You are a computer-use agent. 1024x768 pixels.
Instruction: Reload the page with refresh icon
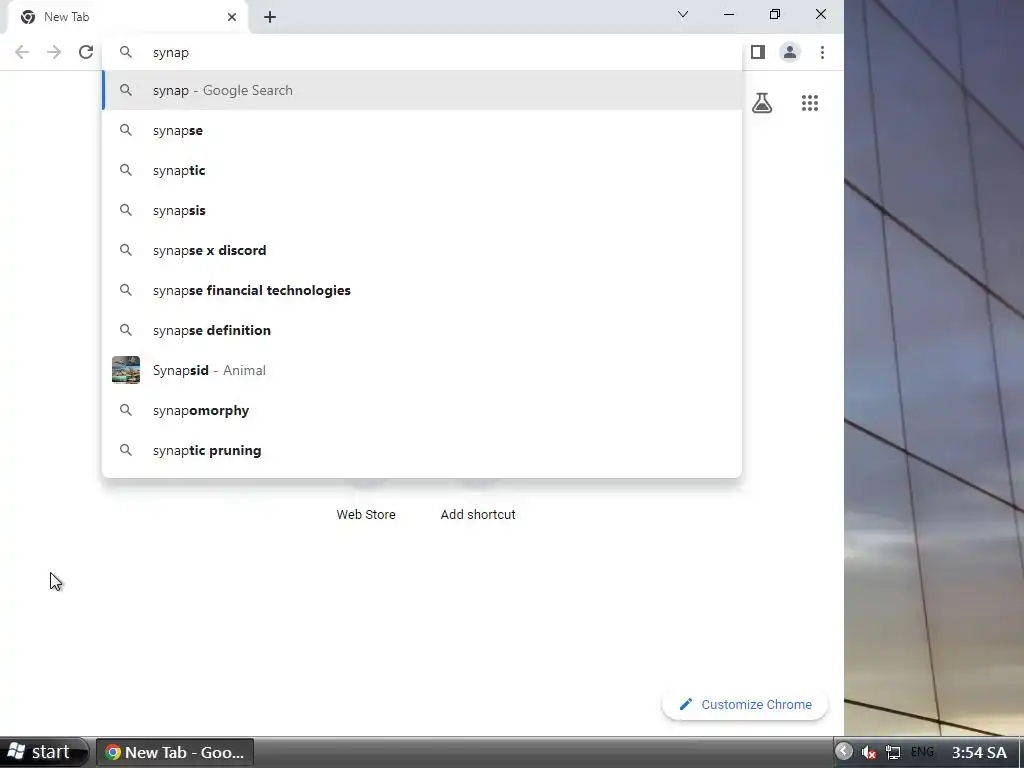[86, 52]
